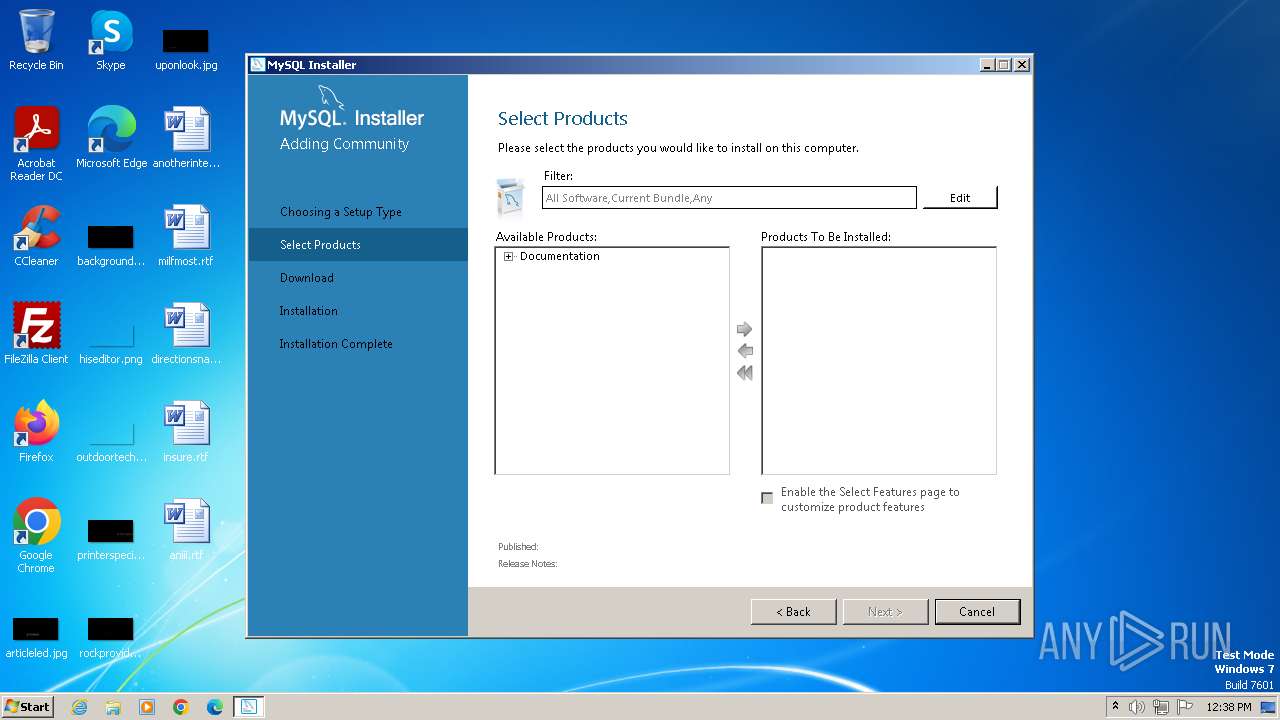Select MySQL Installer taskbar button
This screenshot has height=720, width=1280.
249,707
